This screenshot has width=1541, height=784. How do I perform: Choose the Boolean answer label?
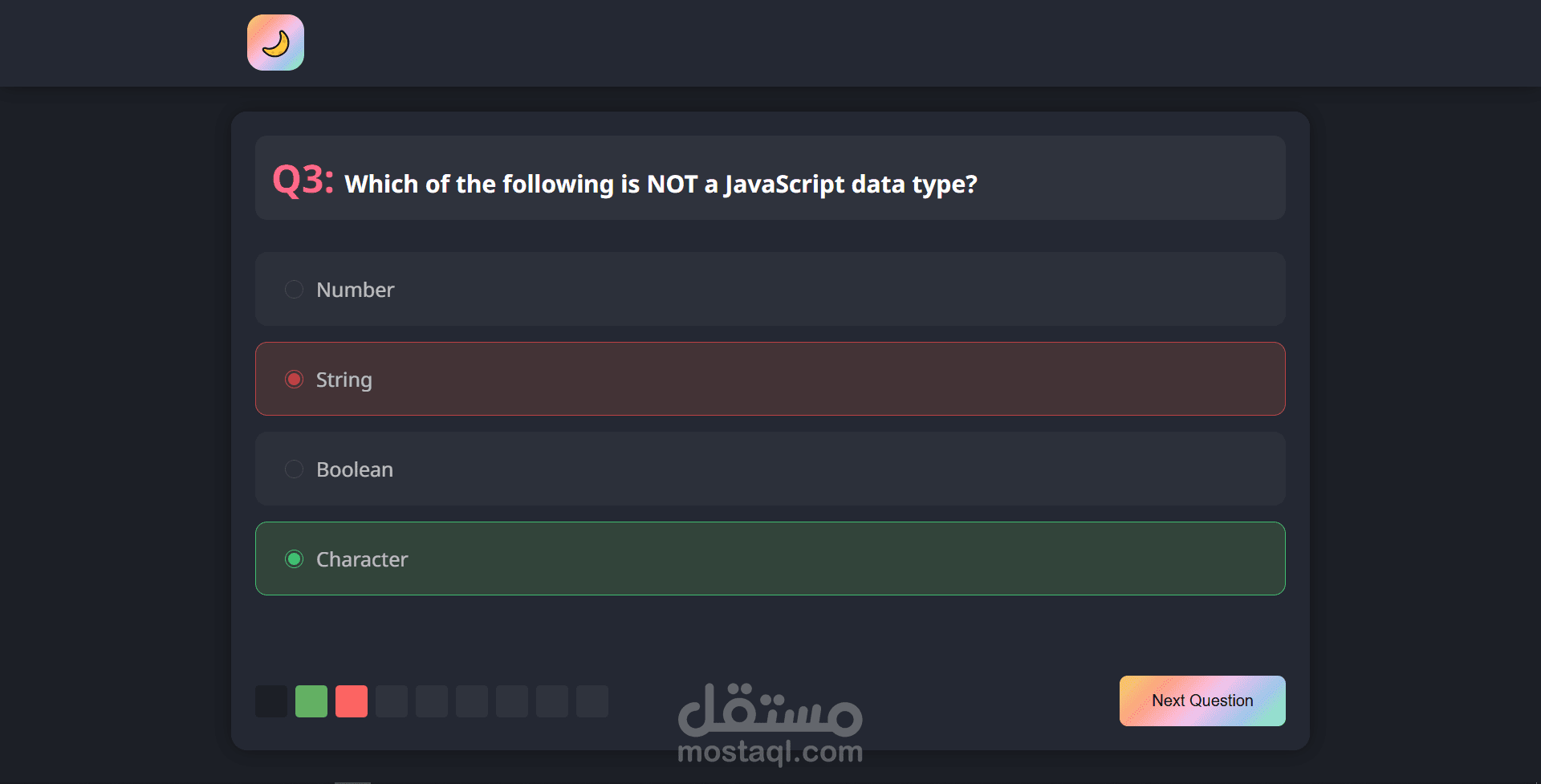point(355,469)
